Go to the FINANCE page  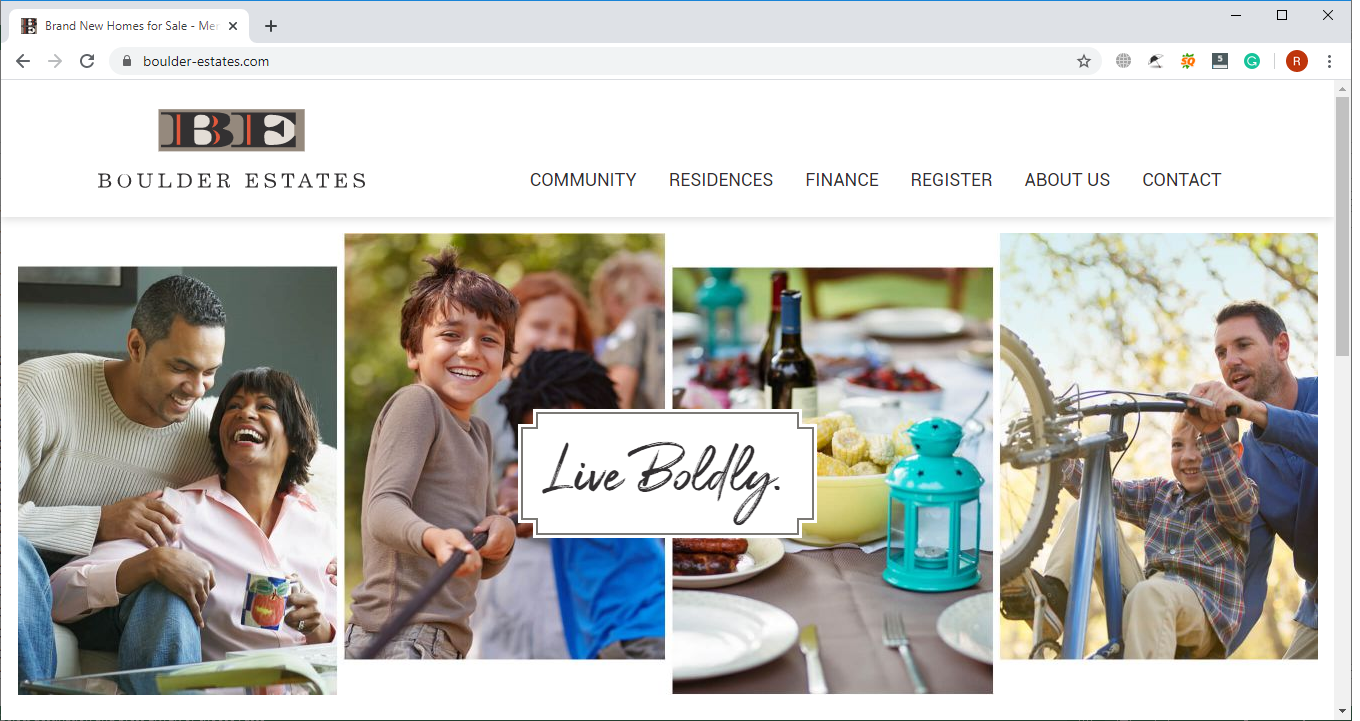pyautogui.click(x=842, y=180)
